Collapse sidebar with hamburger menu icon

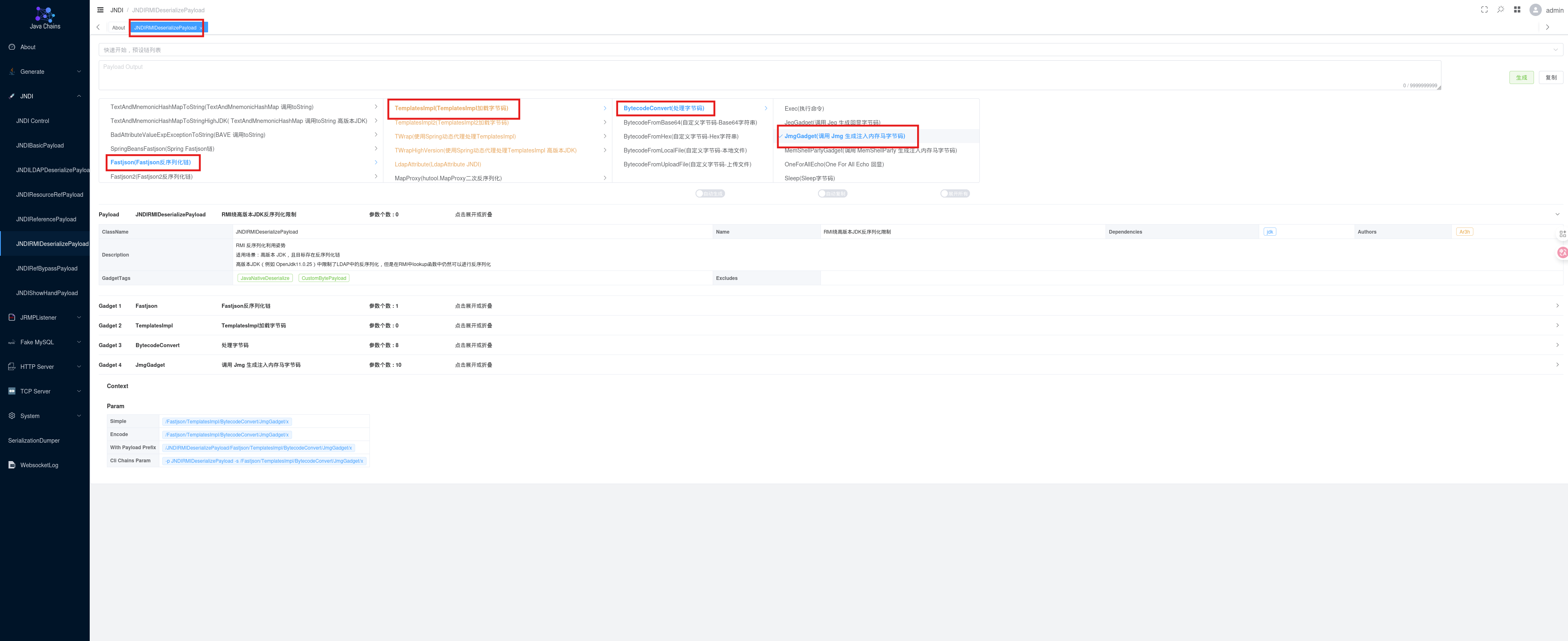tap(100, 10)
